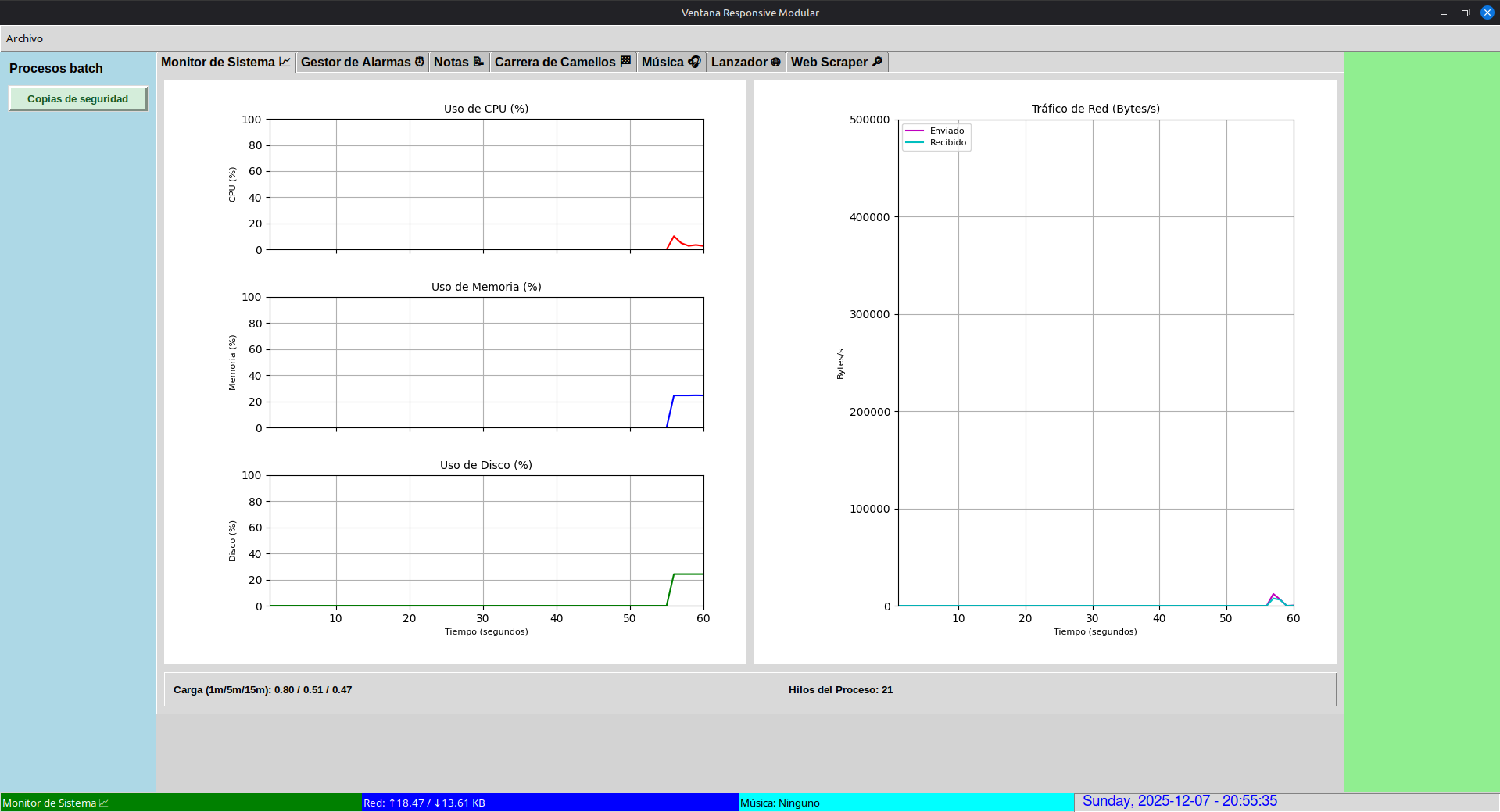Screen dimensions: 1500x812
Task: Click the headphones icon on Música tab
Action: pos(694,62)
